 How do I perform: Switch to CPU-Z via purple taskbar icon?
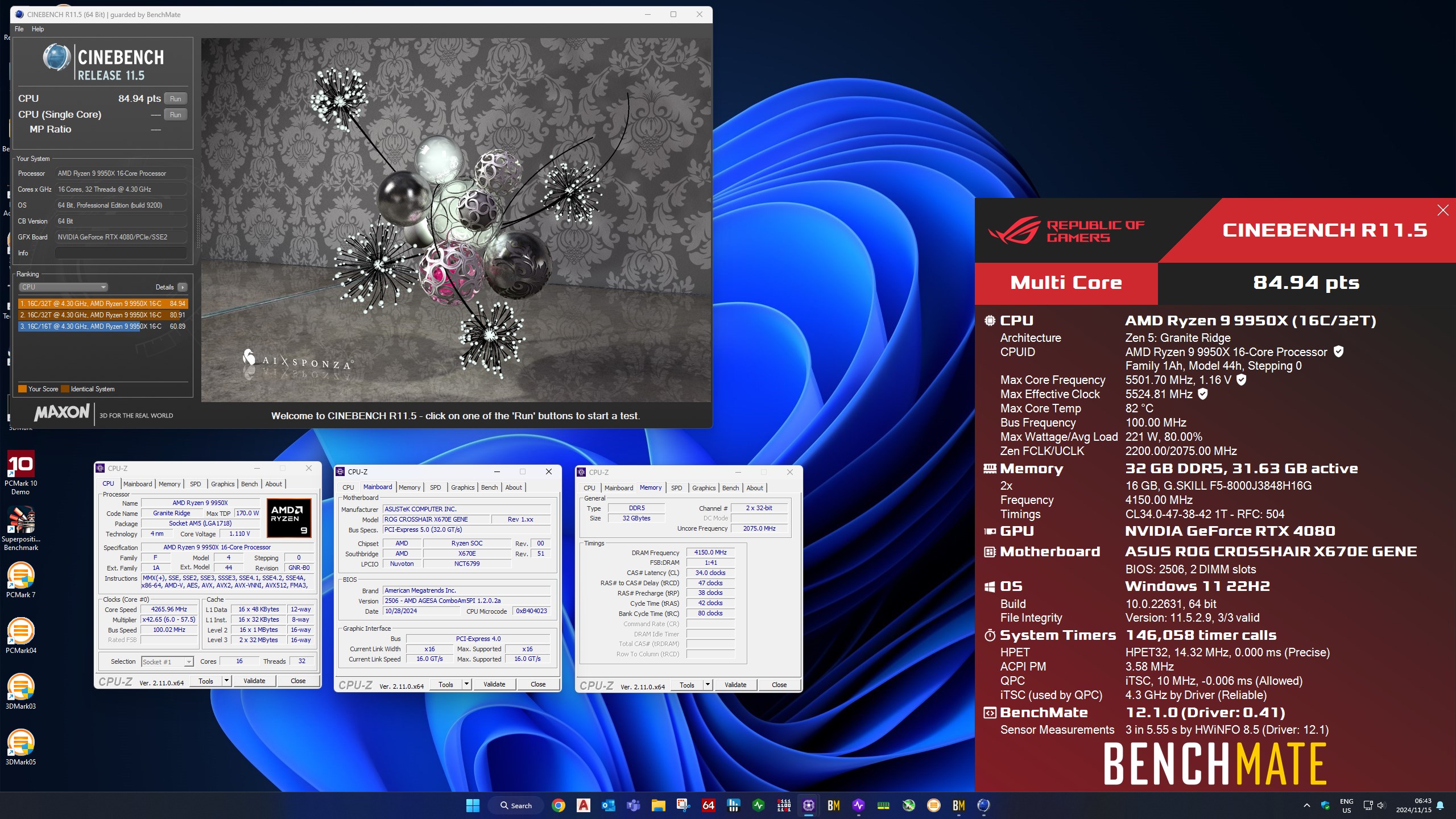click(x=809, y=805)
